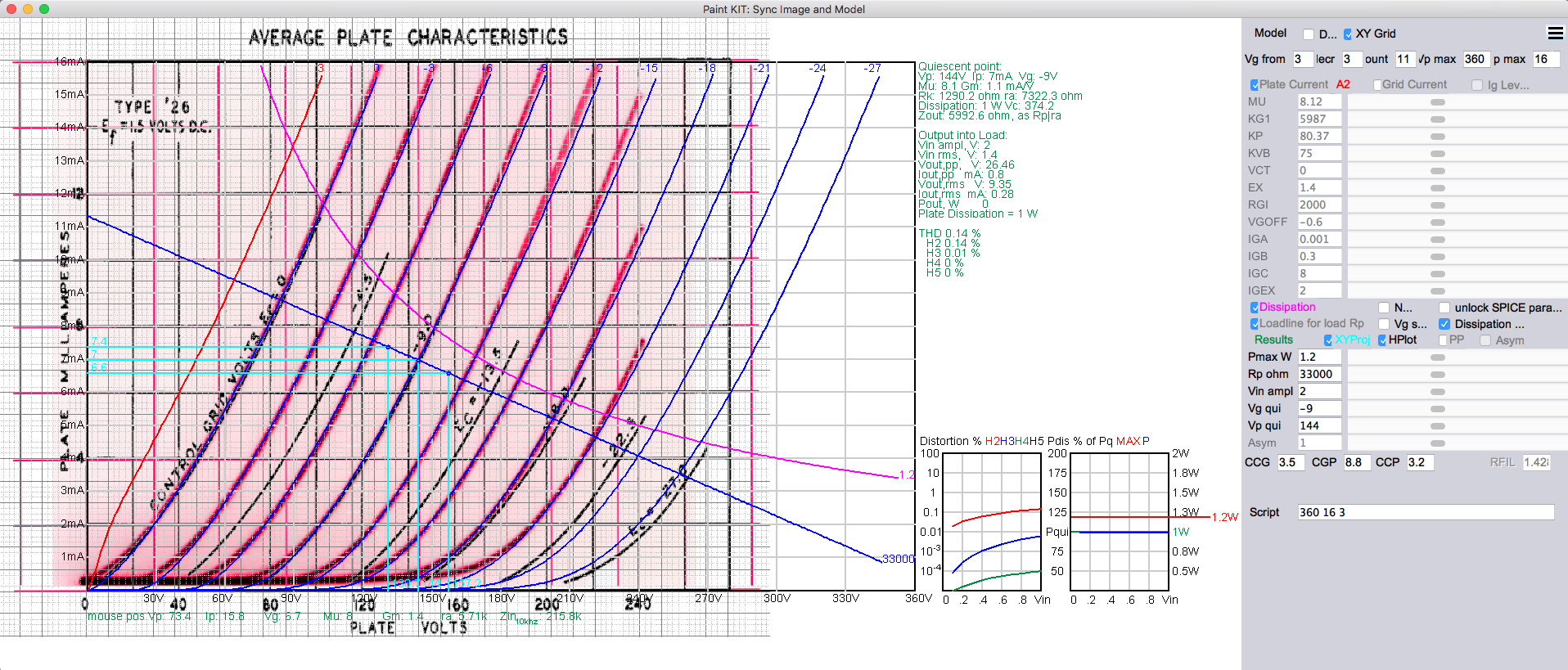Click the Ip max field showing 16
This screenshot has width=1568, height=670.
tap(1546, 59)
